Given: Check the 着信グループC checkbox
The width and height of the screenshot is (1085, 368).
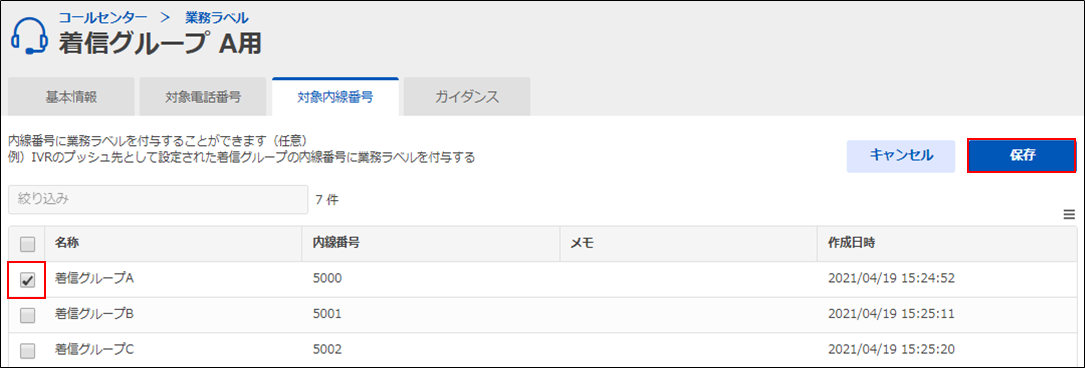Looking at the screenshot, I should pos(27,351).
